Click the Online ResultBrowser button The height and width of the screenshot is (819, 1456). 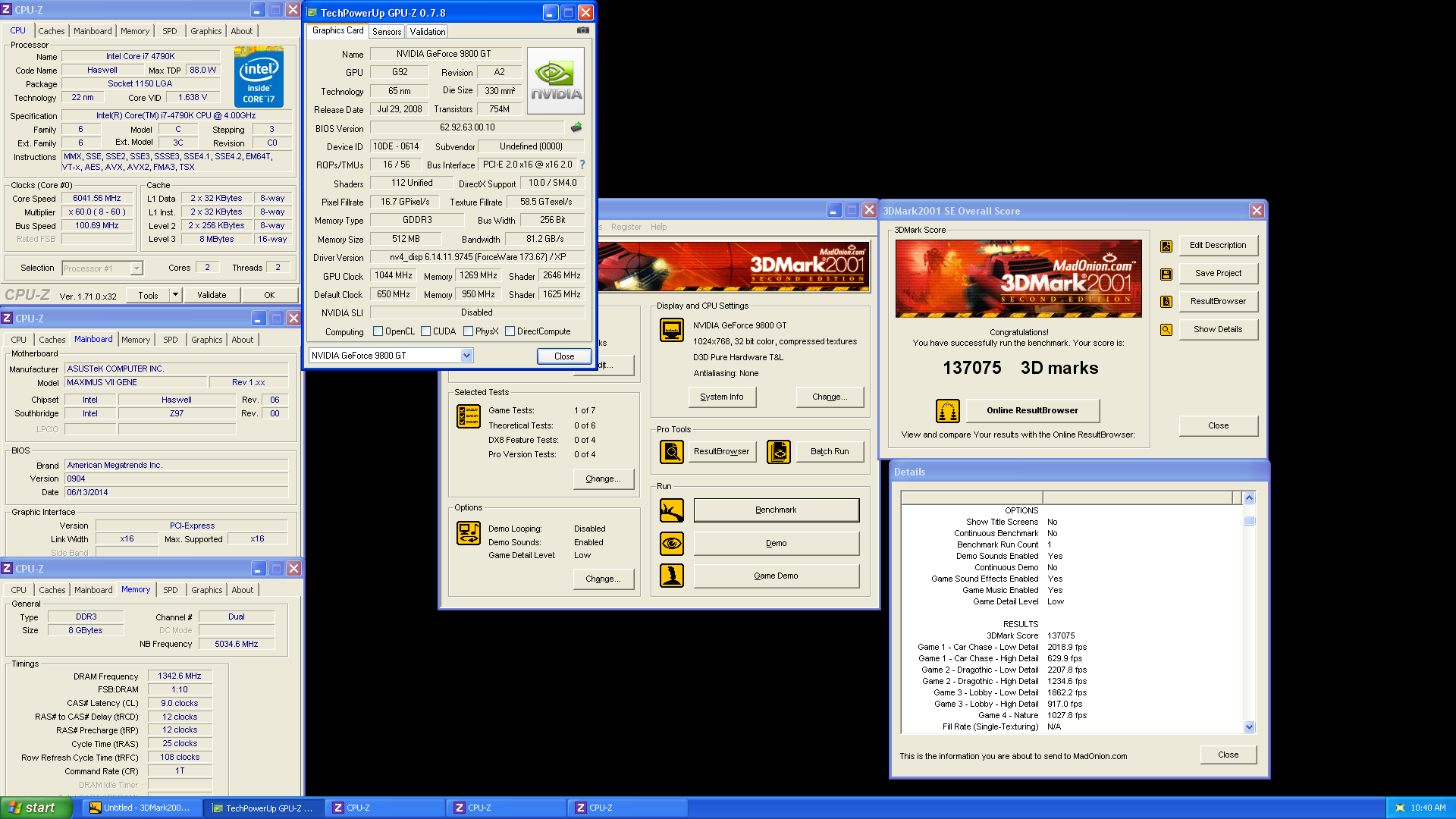(1033, 410)
